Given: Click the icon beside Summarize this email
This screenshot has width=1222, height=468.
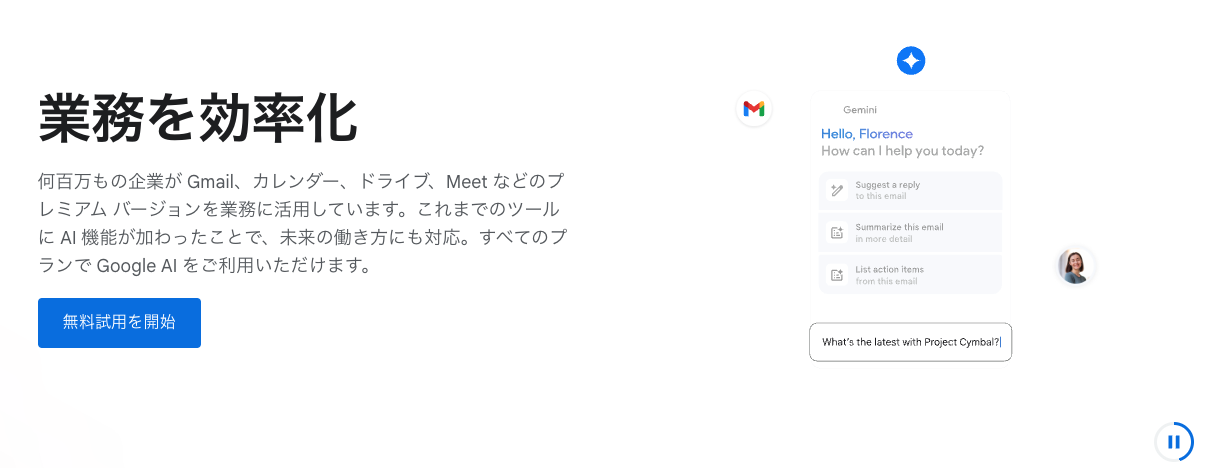Looking at the screenshot, I should (837, 232).
